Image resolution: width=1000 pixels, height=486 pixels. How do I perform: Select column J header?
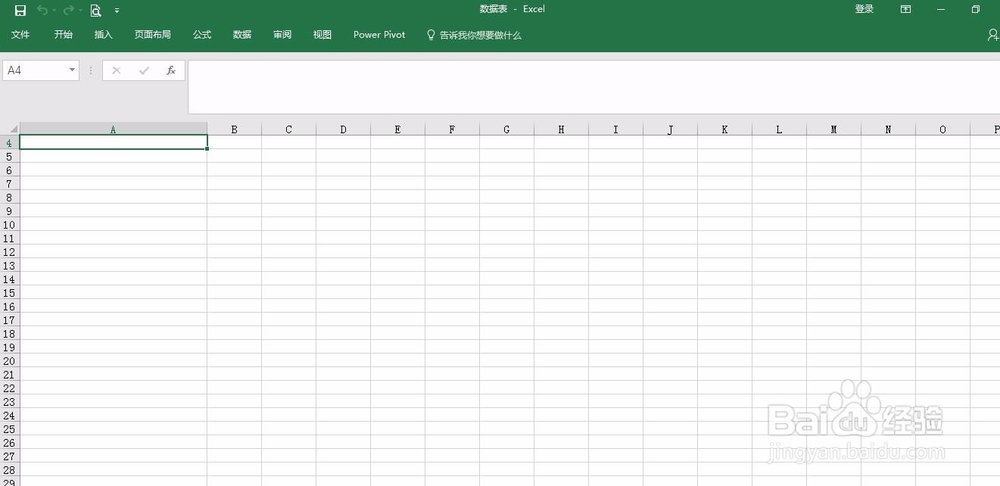coord(670,129)
